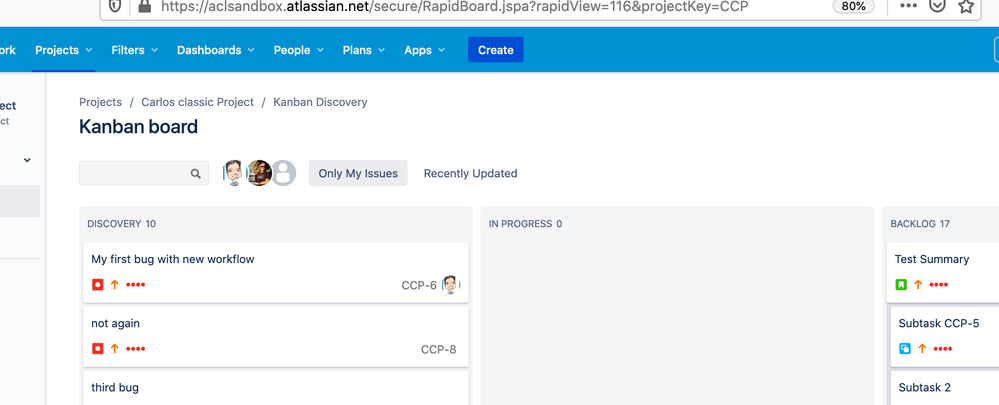Click red dots indicator on CCP-6 card
The width and height of the screenshot is (999, 405).
[136, 285]
